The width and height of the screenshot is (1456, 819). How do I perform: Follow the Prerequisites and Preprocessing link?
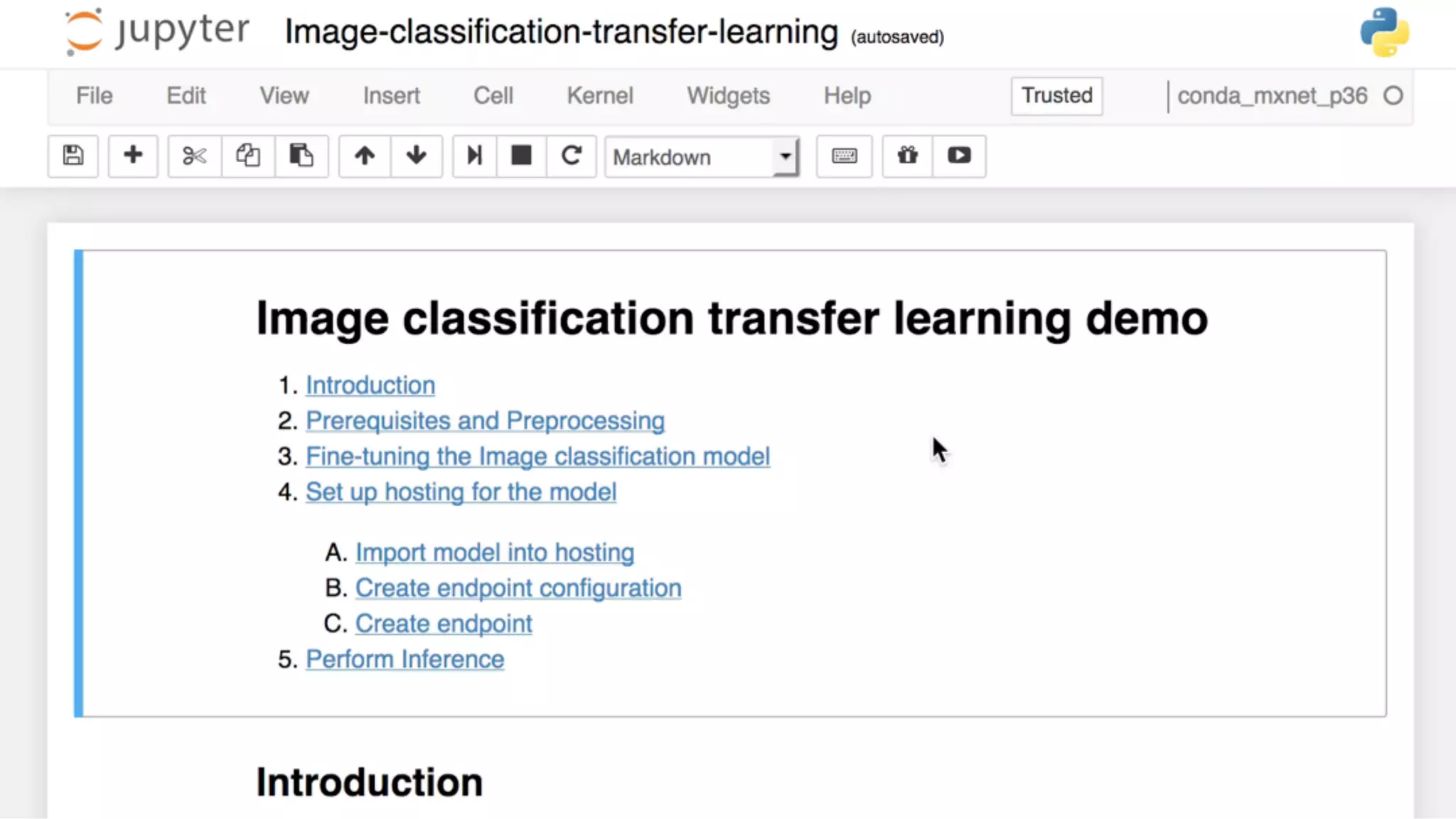click(485, 421)
